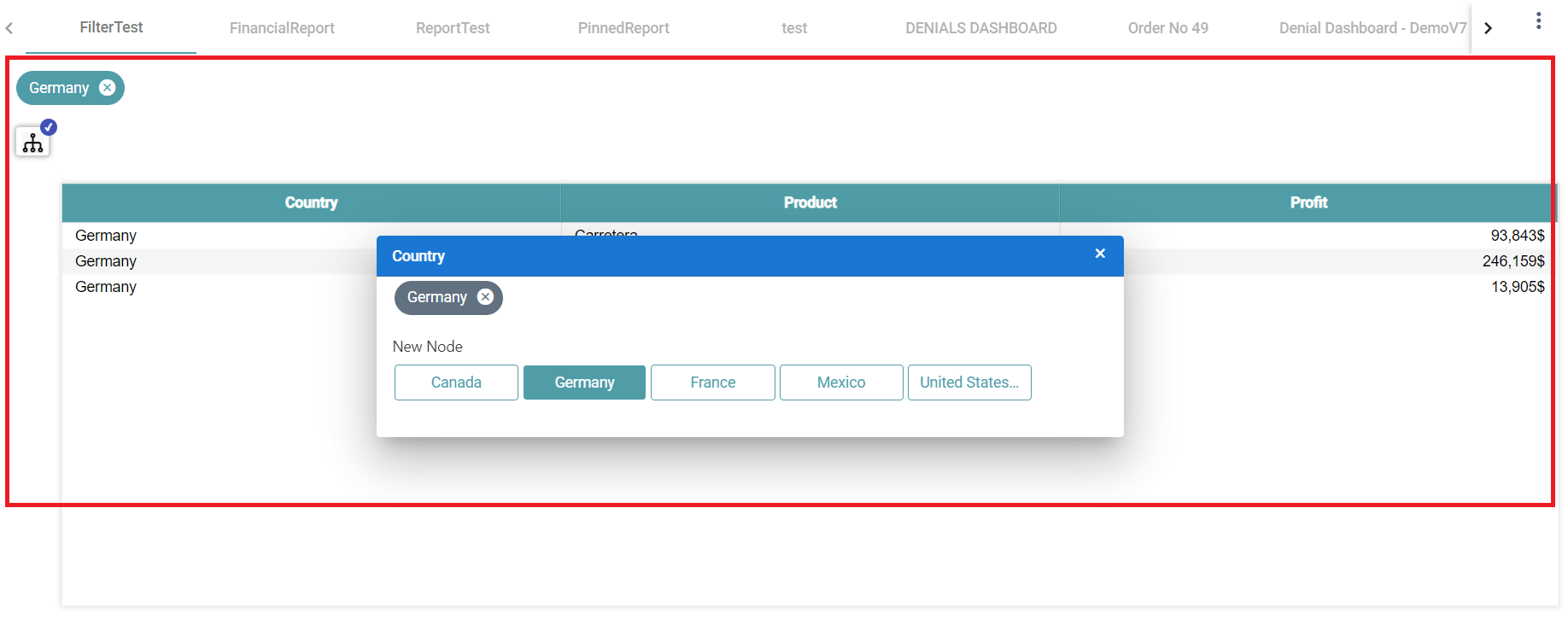This screenshot has width=1568, height=619.
Task: Open the Denial Dashboard - DemoV7 tab
Action: (1372, 28)
